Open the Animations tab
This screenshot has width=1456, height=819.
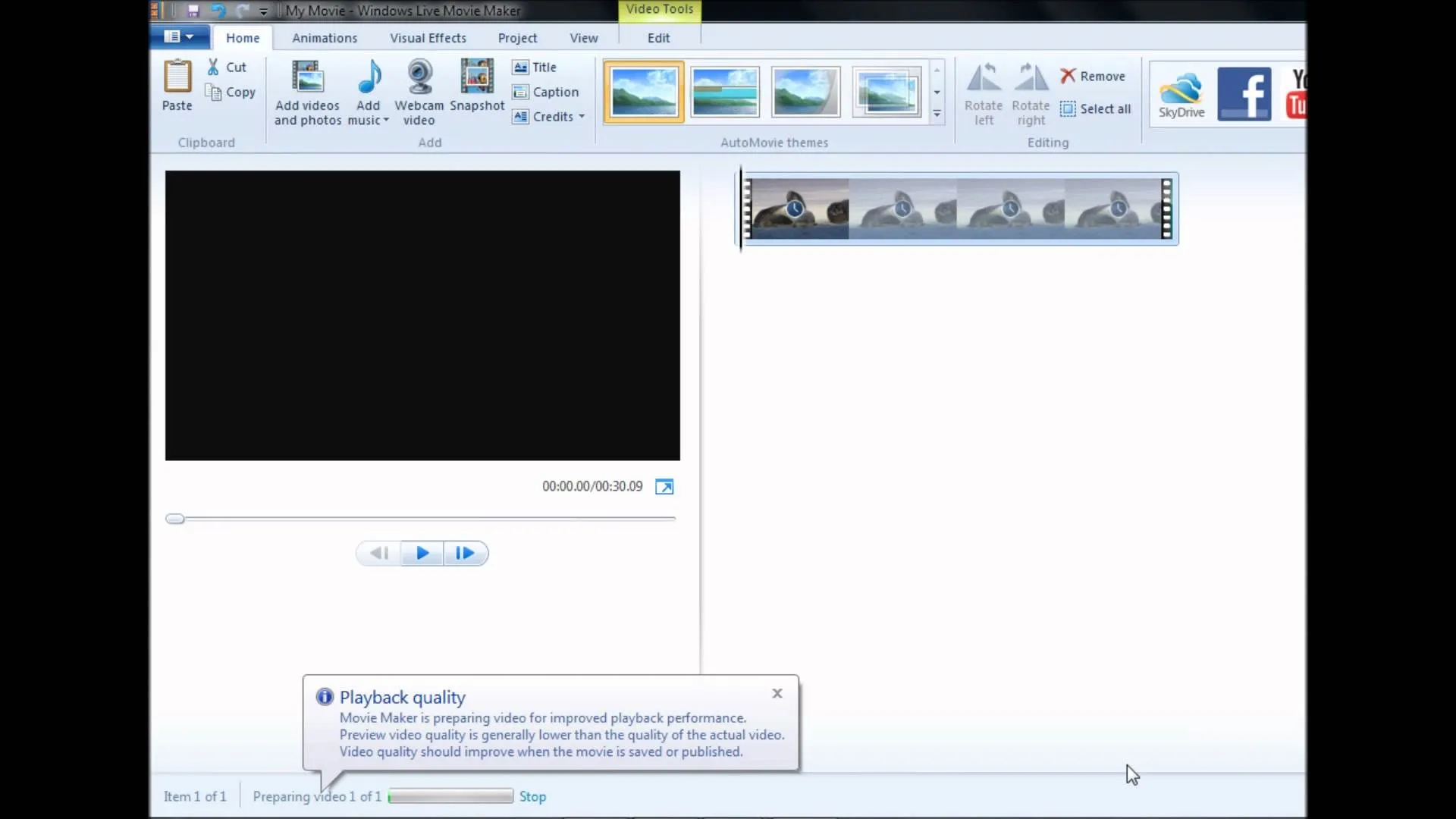[325, 38]
